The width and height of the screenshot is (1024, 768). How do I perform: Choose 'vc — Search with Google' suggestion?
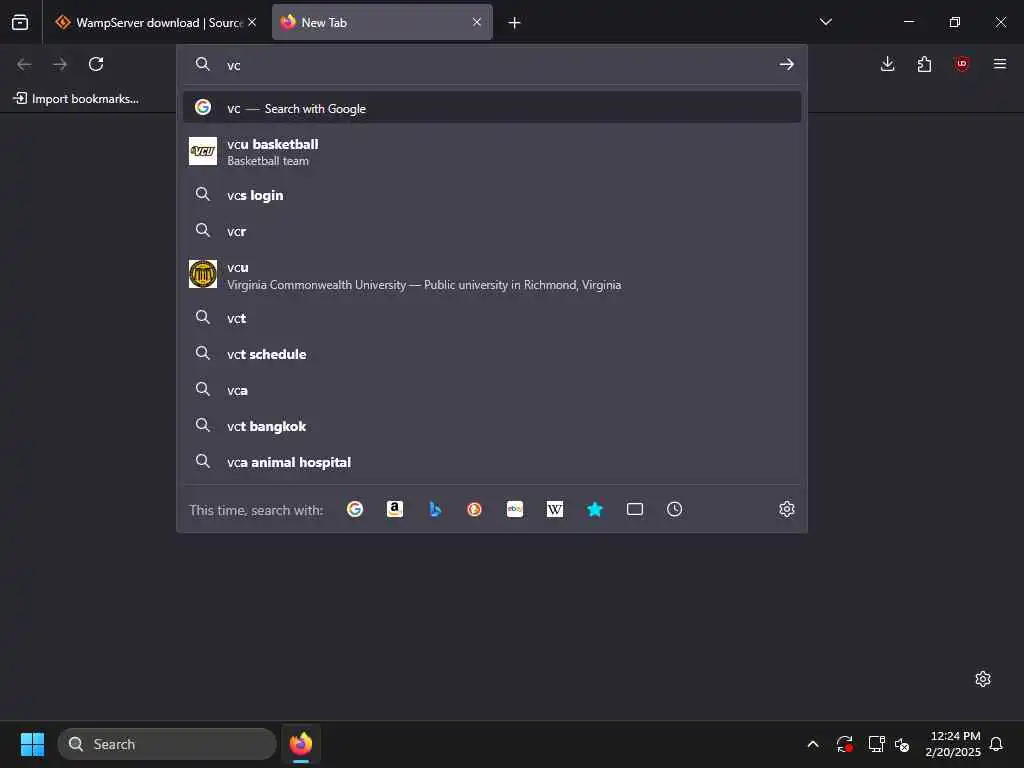click(x=492, y=108)
